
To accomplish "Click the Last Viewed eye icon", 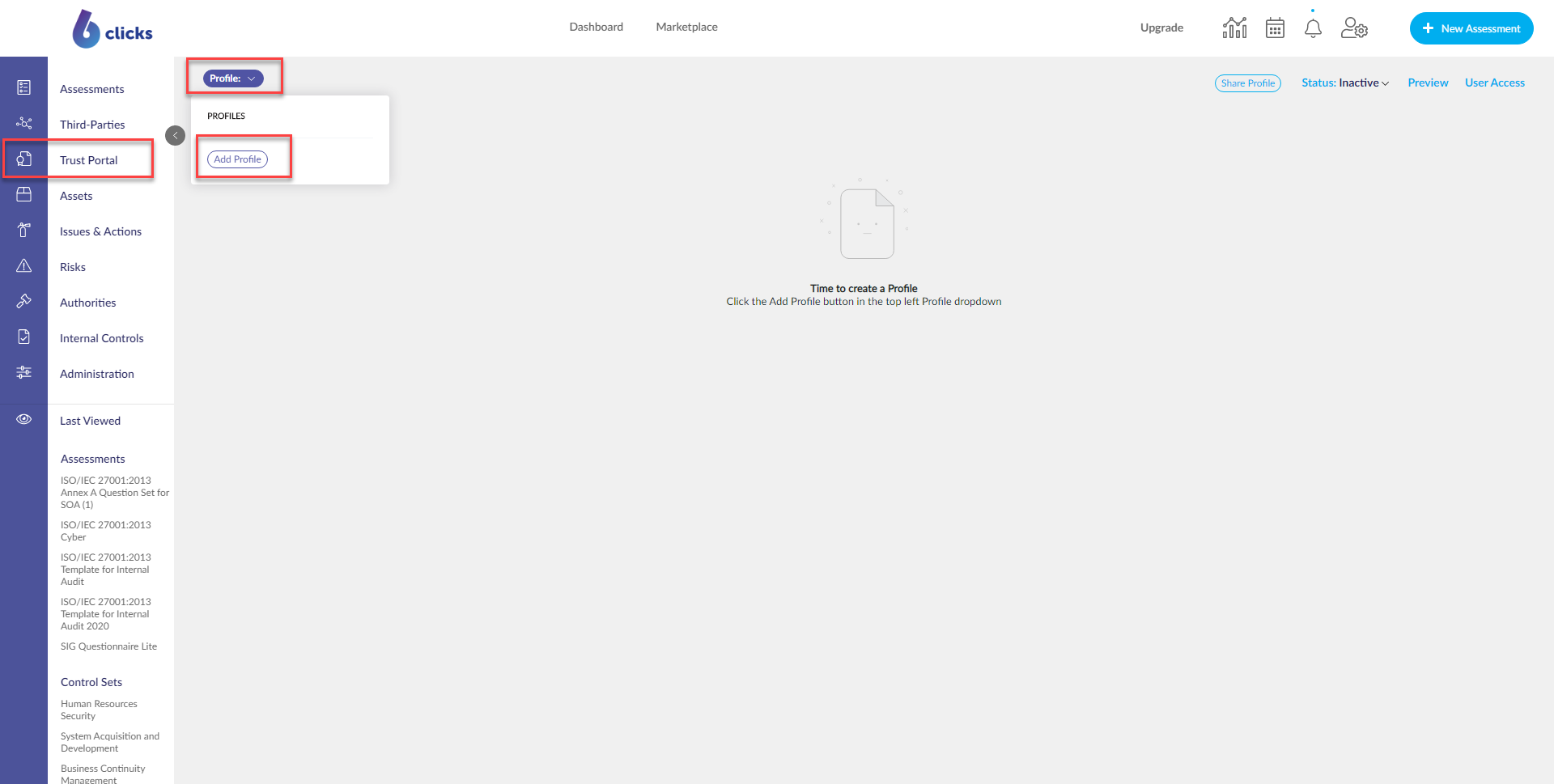I will pos(24,419).
